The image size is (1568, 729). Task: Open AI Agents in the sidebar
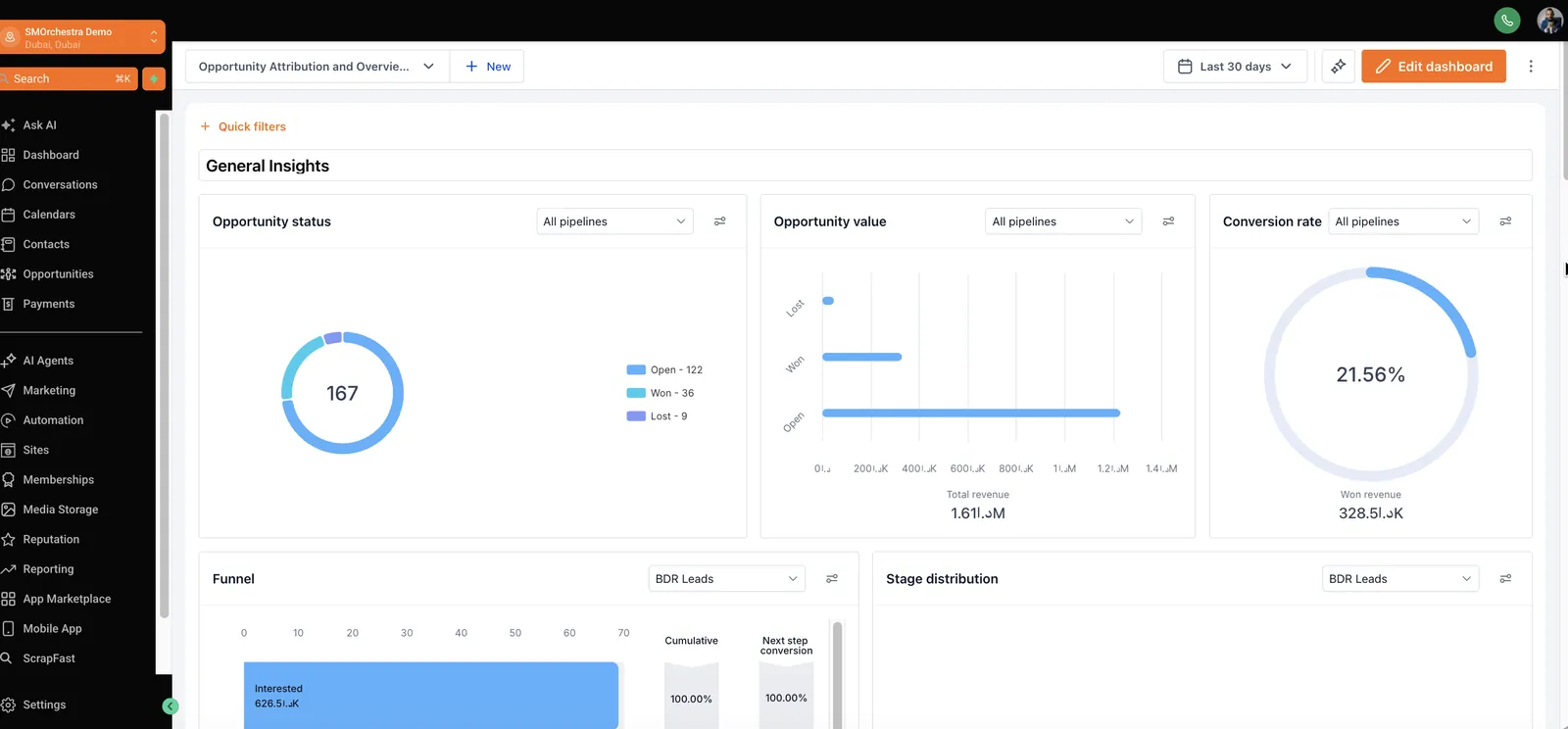48,361
